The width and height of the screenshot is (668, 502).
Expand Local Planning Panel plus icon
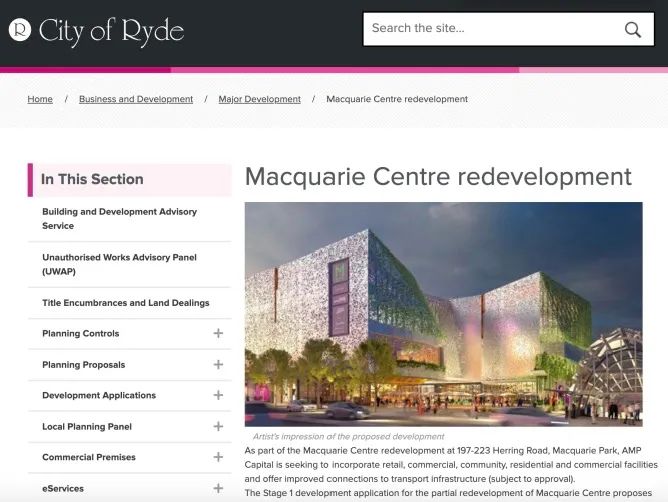tap(218, 426)
